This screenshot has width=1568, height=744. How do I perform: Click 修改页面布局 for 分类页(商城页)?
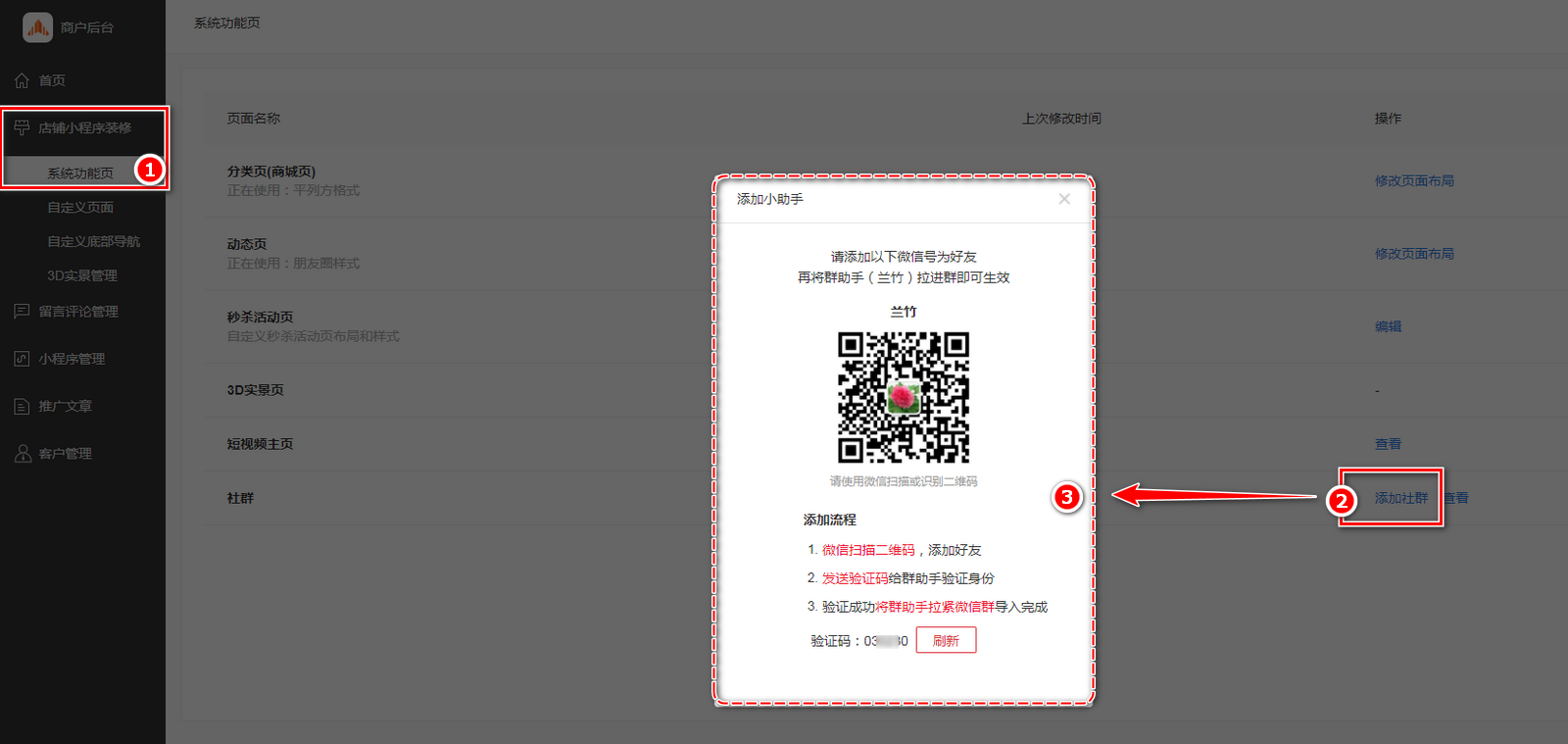pos(1414,181)
